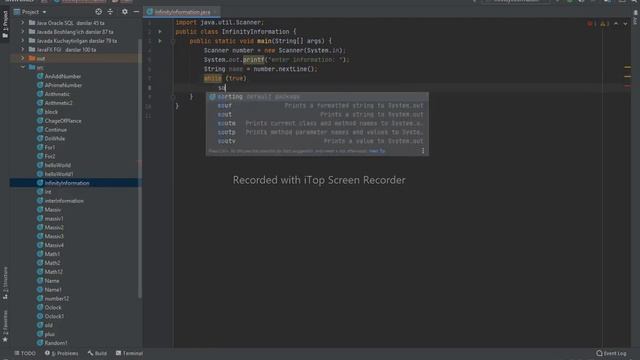Select DoWhile class in project tree

[55, 138]
